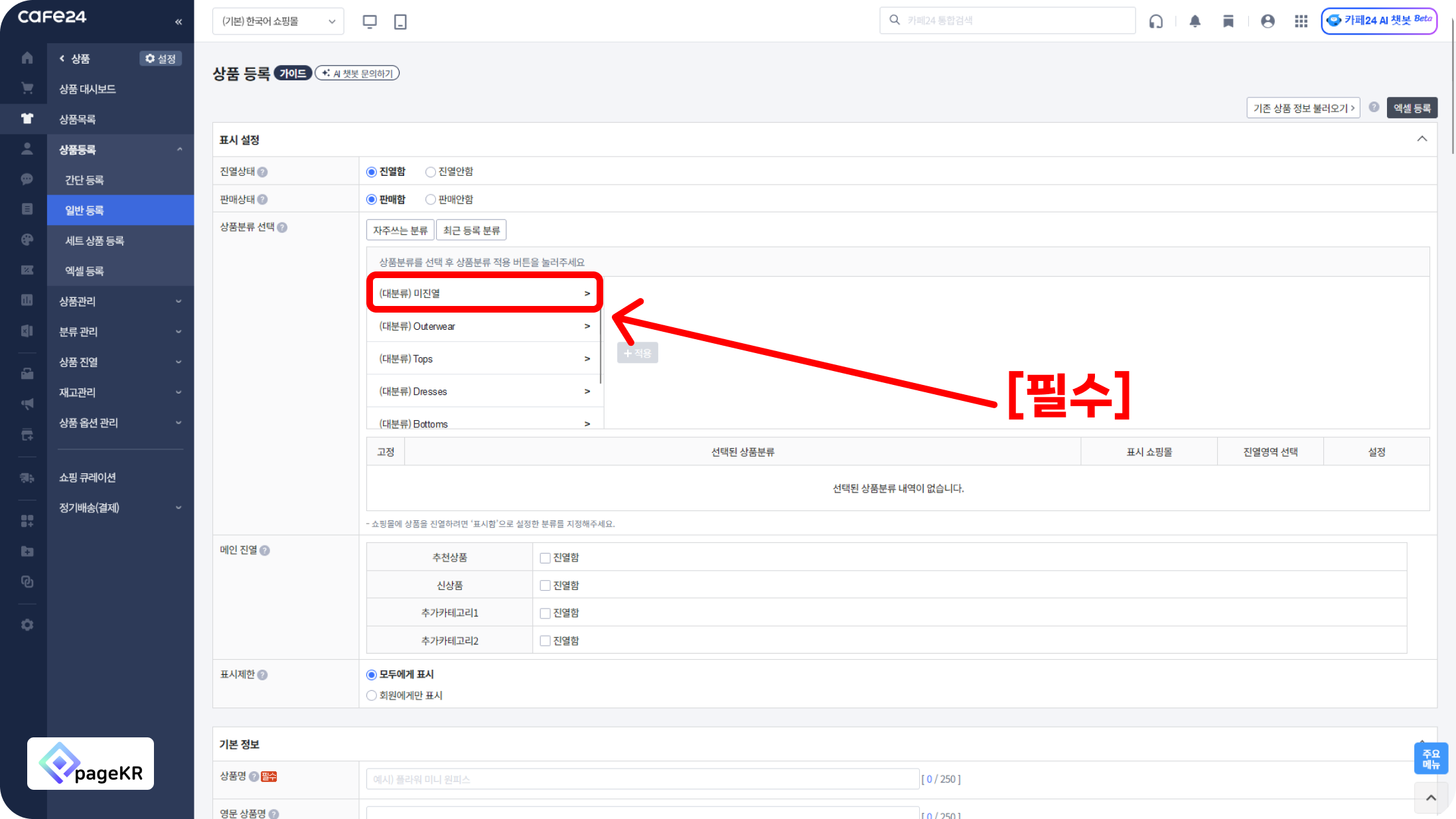Click the notification bell icon
Screen dimensions: 1456x819
pyautogui.click(x=1195, y=21)
